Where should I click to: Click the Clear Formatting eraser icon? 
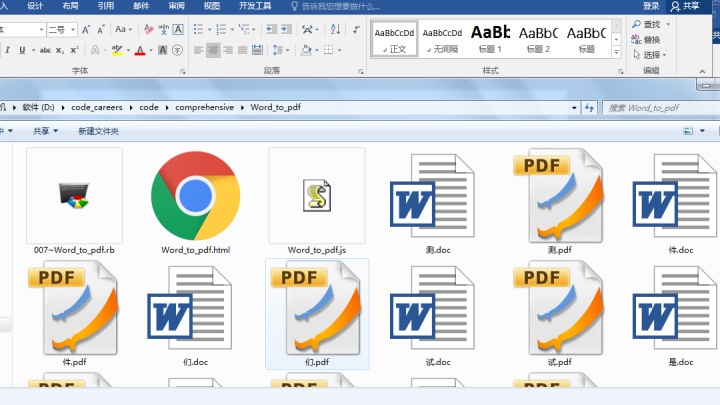[148, 30]
